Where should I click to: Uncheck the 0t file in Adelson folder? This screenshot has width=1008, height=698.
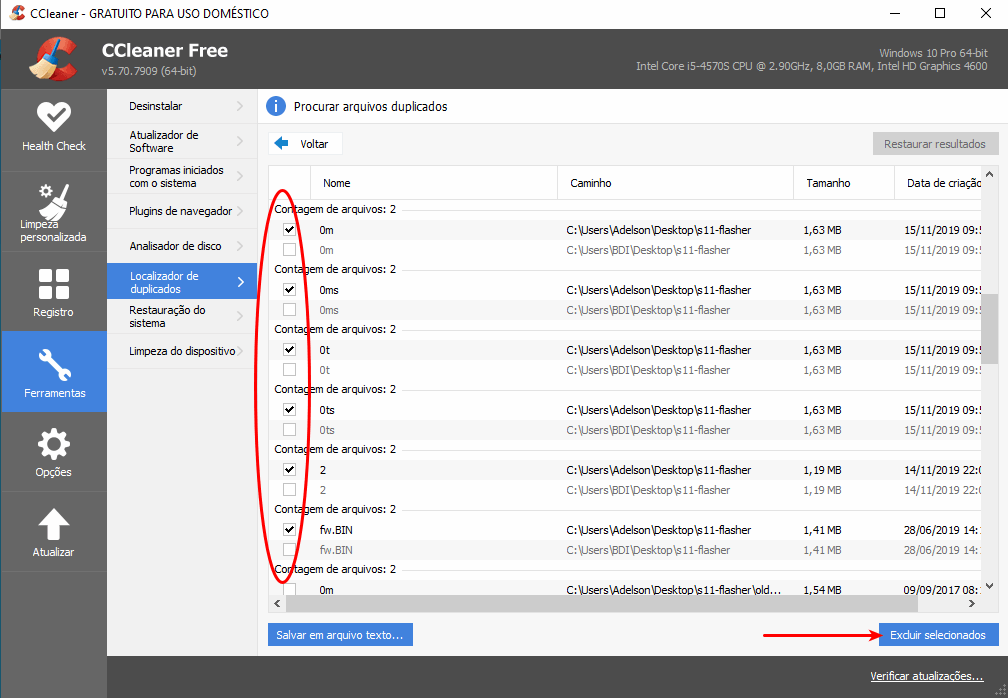(x=289, y=350)
